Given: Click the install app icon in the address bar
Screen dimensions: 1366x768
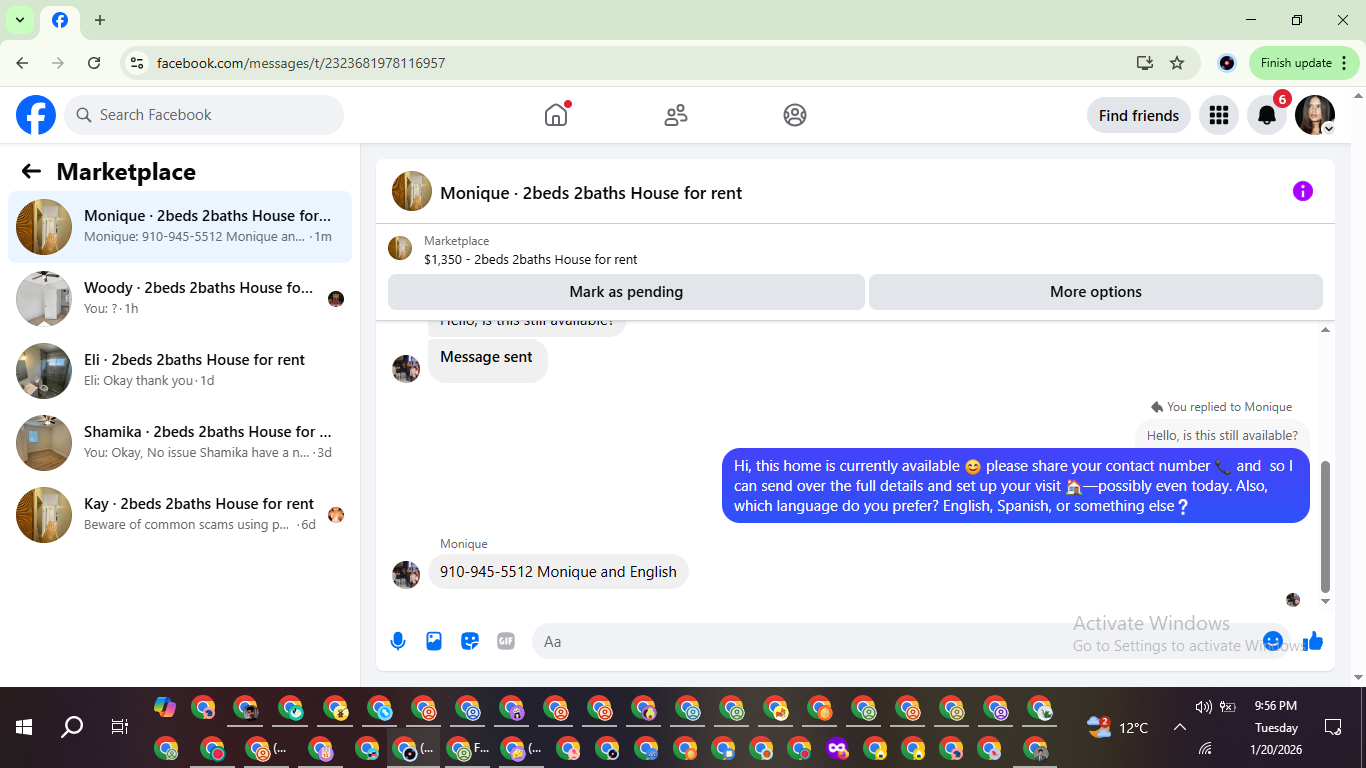Looking at the screenshot, I should [x=1145, y=63].
